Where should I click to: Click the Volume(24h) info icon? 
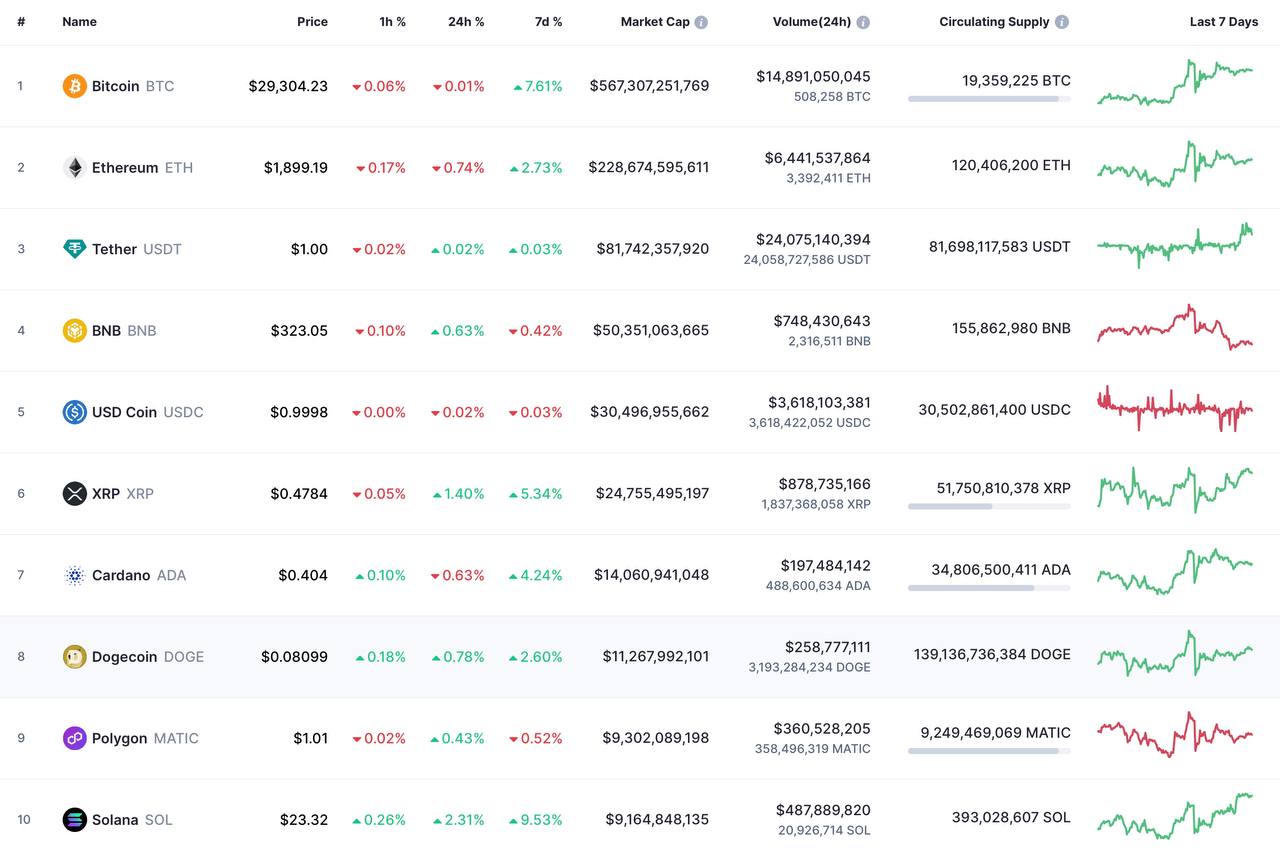coord(863,22)
